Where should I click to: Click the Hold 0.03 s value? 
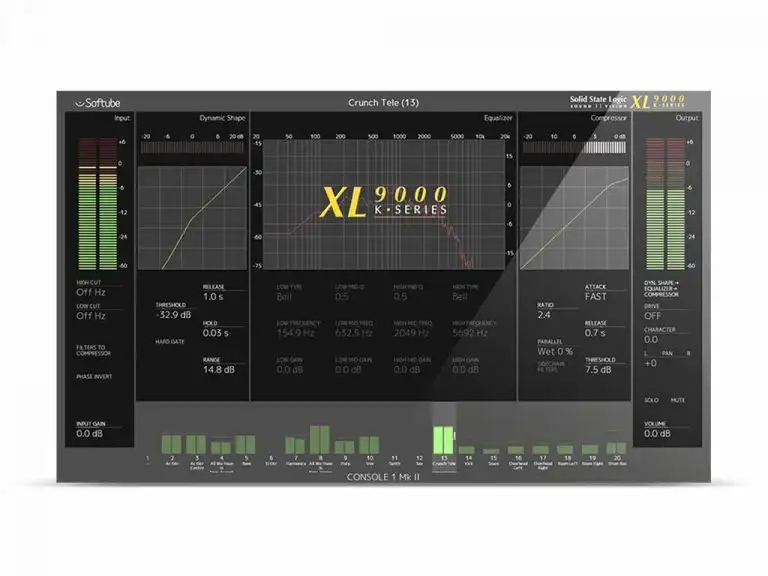[x=216, y=333]
